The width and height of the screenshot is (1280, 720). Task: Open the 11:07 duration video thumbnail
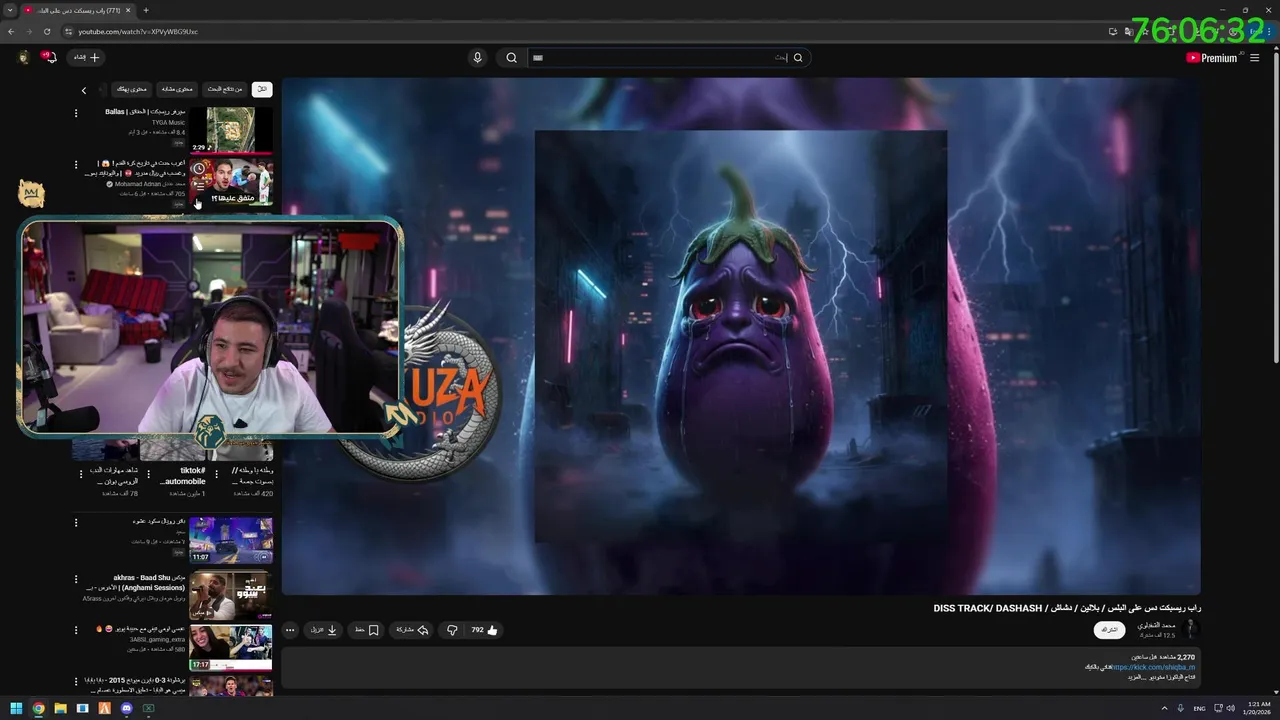231,540
